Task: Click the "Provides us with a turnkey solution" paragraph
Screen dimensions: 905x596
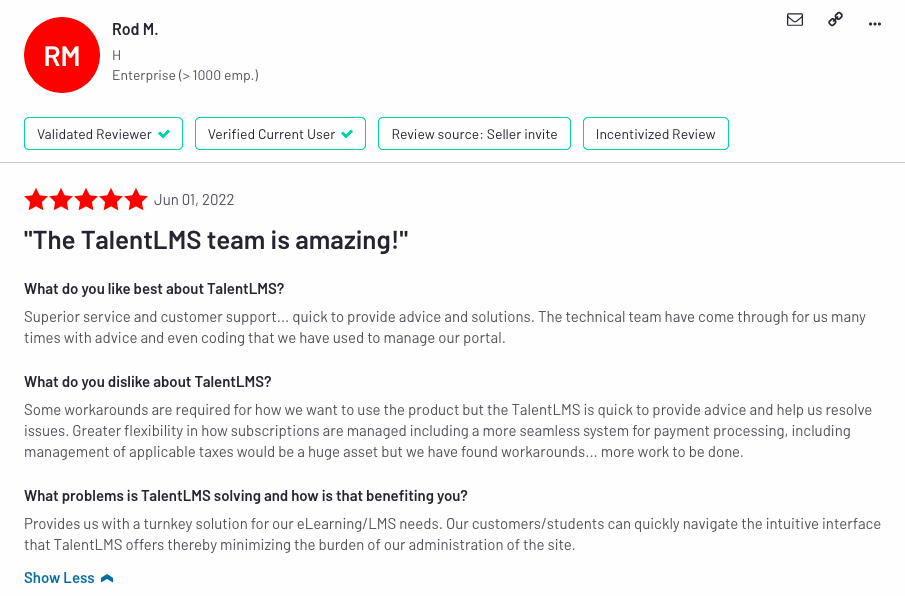Action: tap(452, 534)
